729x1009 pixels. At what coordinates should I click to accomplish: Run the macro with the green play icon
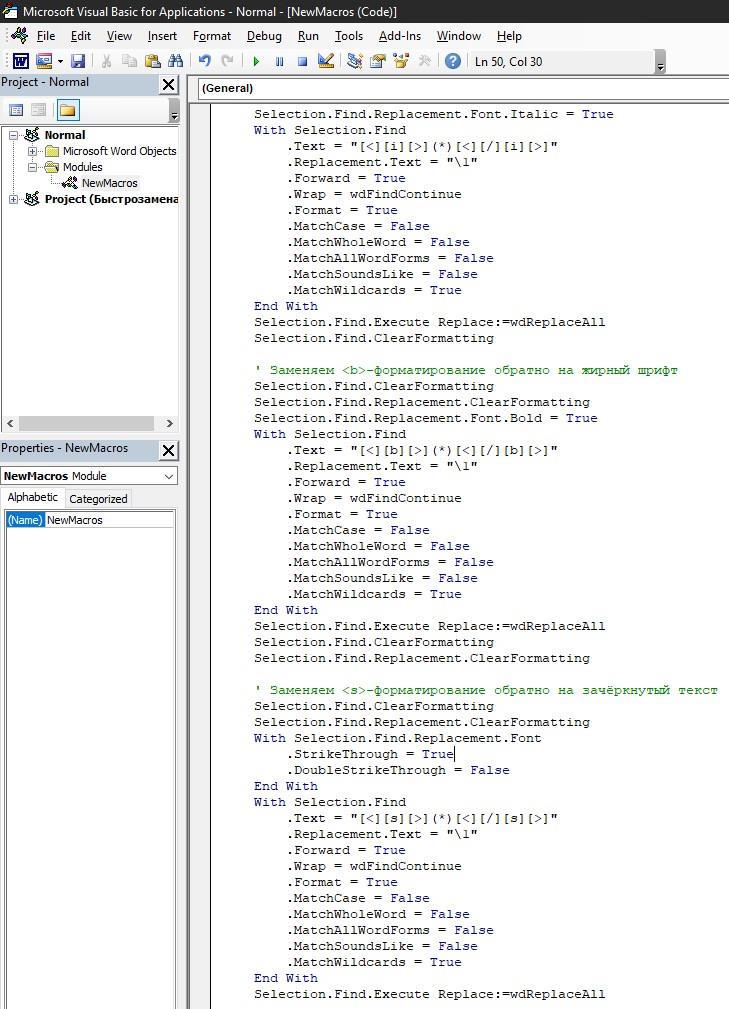tap(256, 61)
